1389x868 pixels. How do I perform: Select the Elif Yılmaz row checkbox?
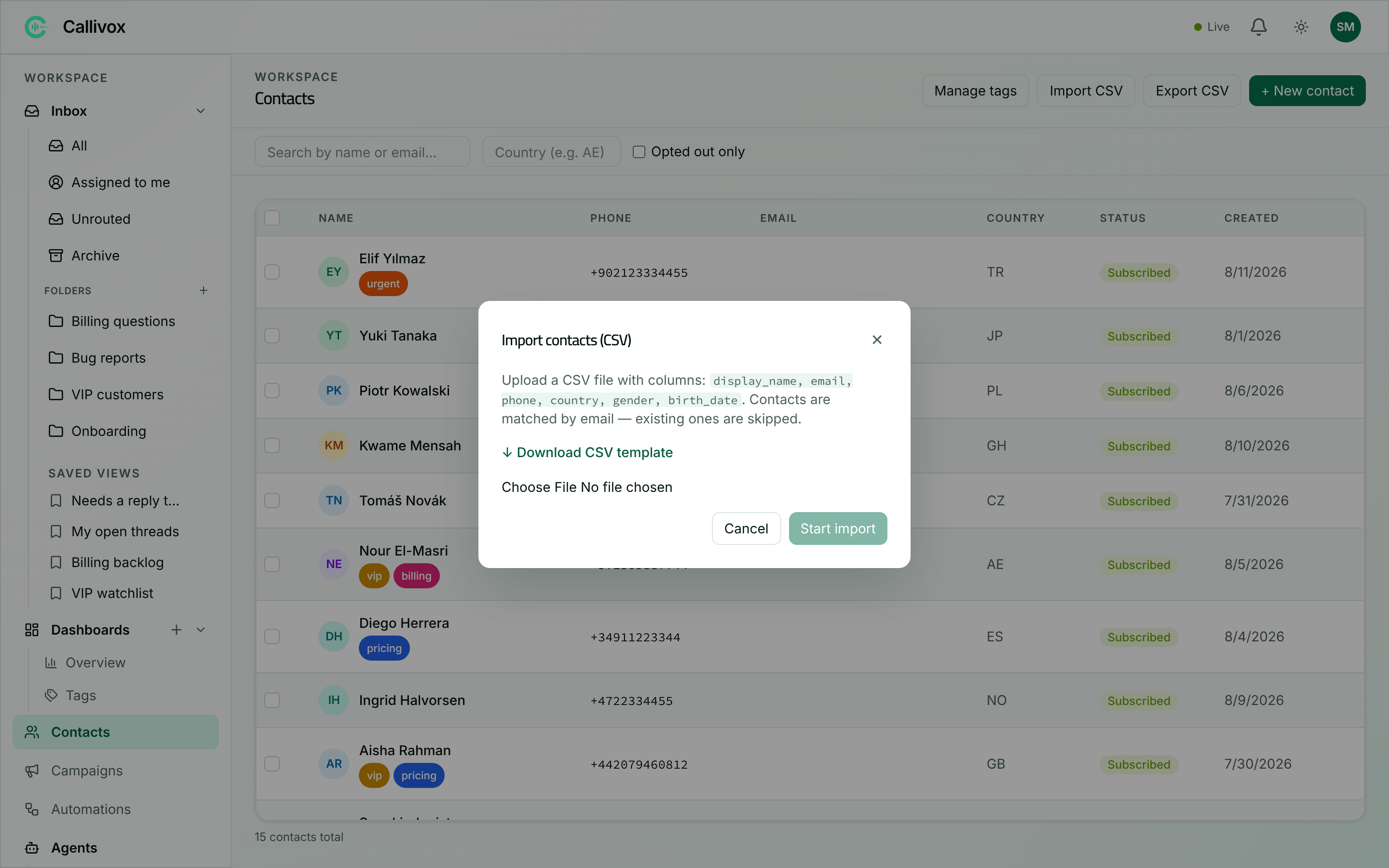coord(272,272)
